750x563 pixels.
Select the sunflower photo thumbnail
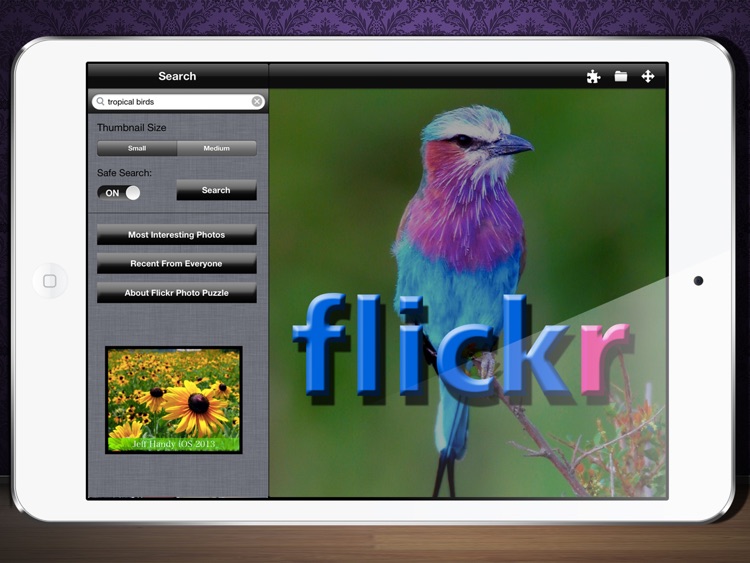point(174,400)
